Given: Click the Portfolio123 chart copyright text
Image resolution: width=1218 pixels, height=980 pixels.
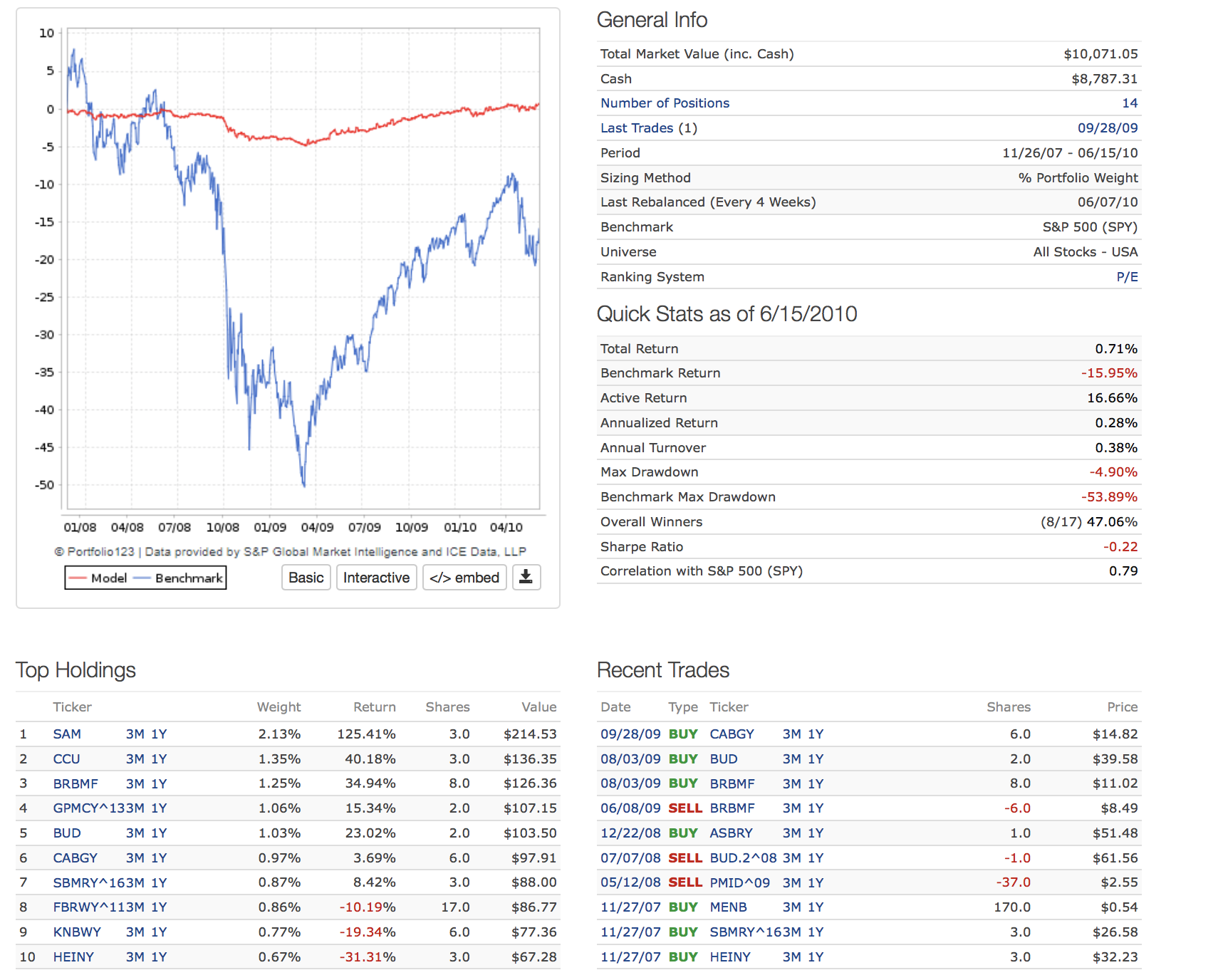Looking at the screenshot, I should point(290,552).
